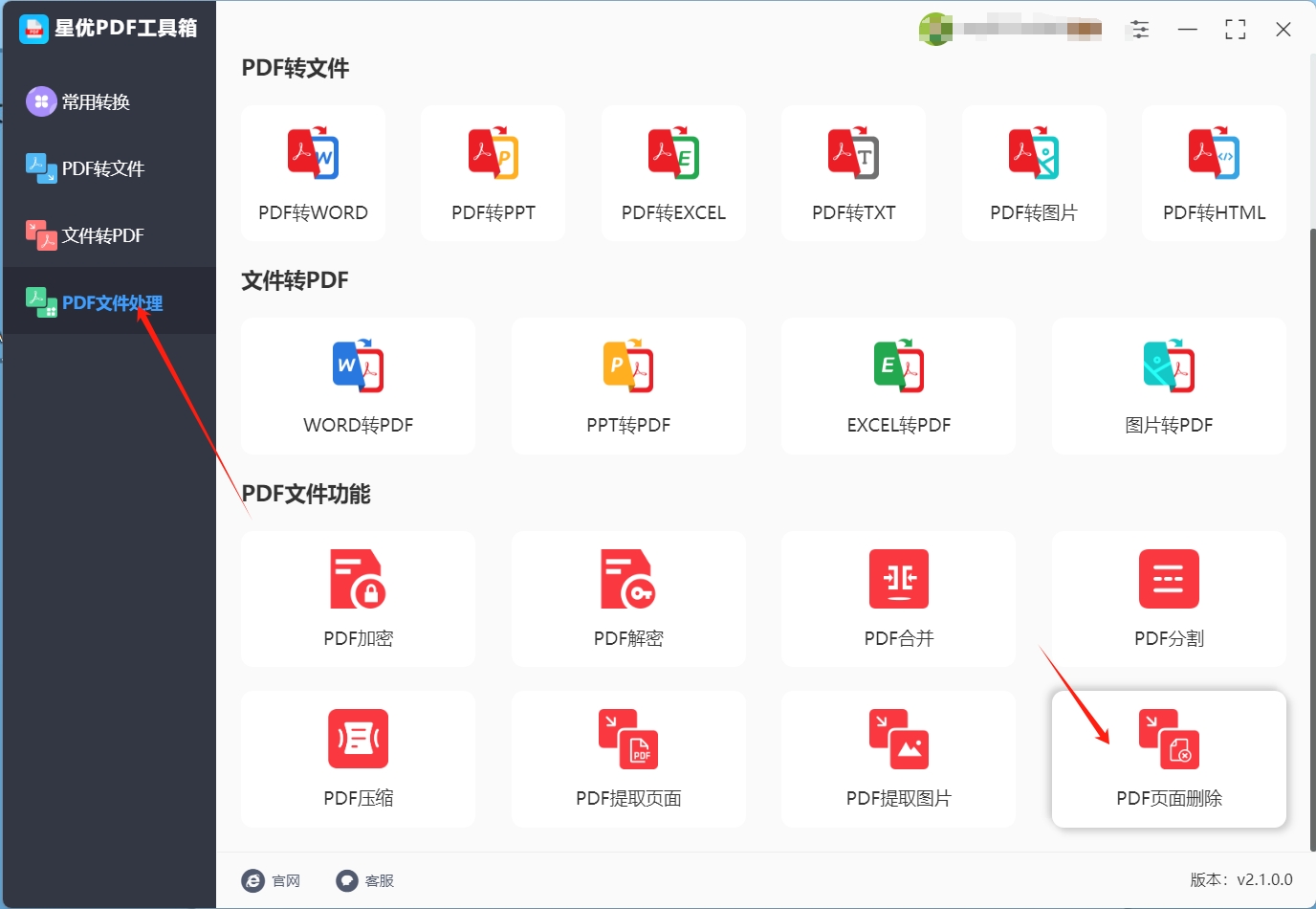Open the settings sliders icon
This screenshot has height=909, width=1316.
point(1140,30)
